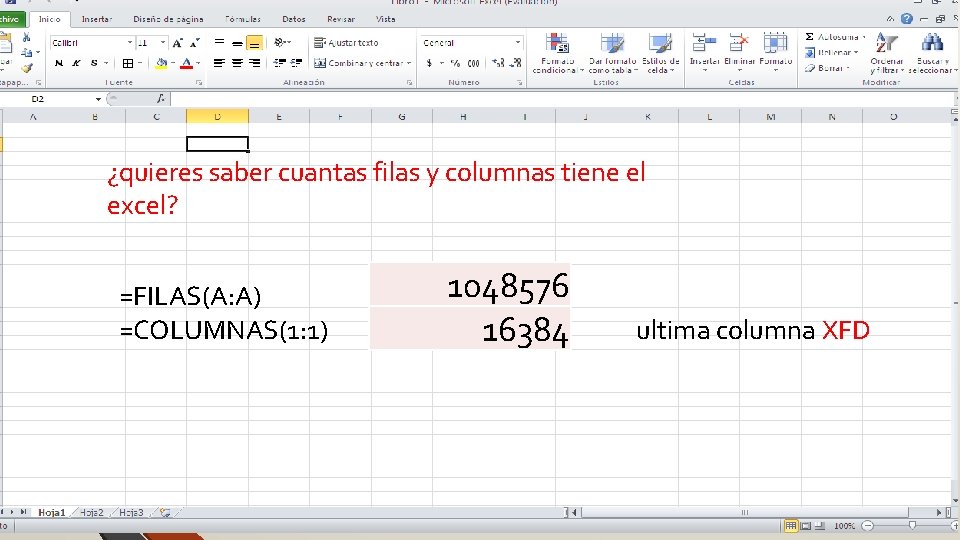Screen dimensions: 960x540
Task: Increase indent in alignment group
Action: click(296, 63)
